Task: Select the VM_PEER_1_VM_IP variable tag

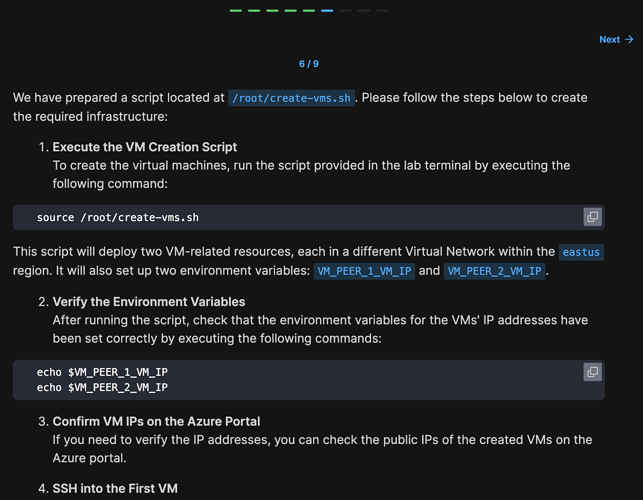Action: pyautogui.click(x=364, y=271)
